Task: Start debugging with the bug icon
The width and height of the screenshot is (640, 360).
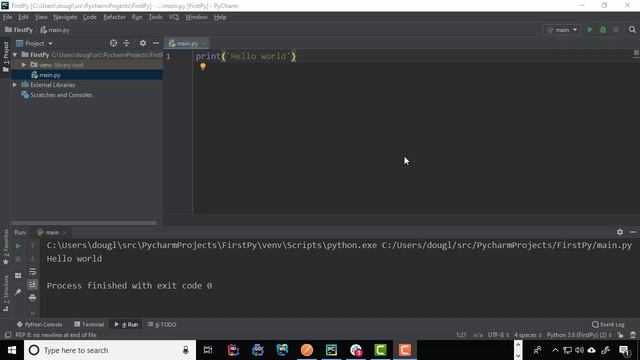Action: (603, 30)
